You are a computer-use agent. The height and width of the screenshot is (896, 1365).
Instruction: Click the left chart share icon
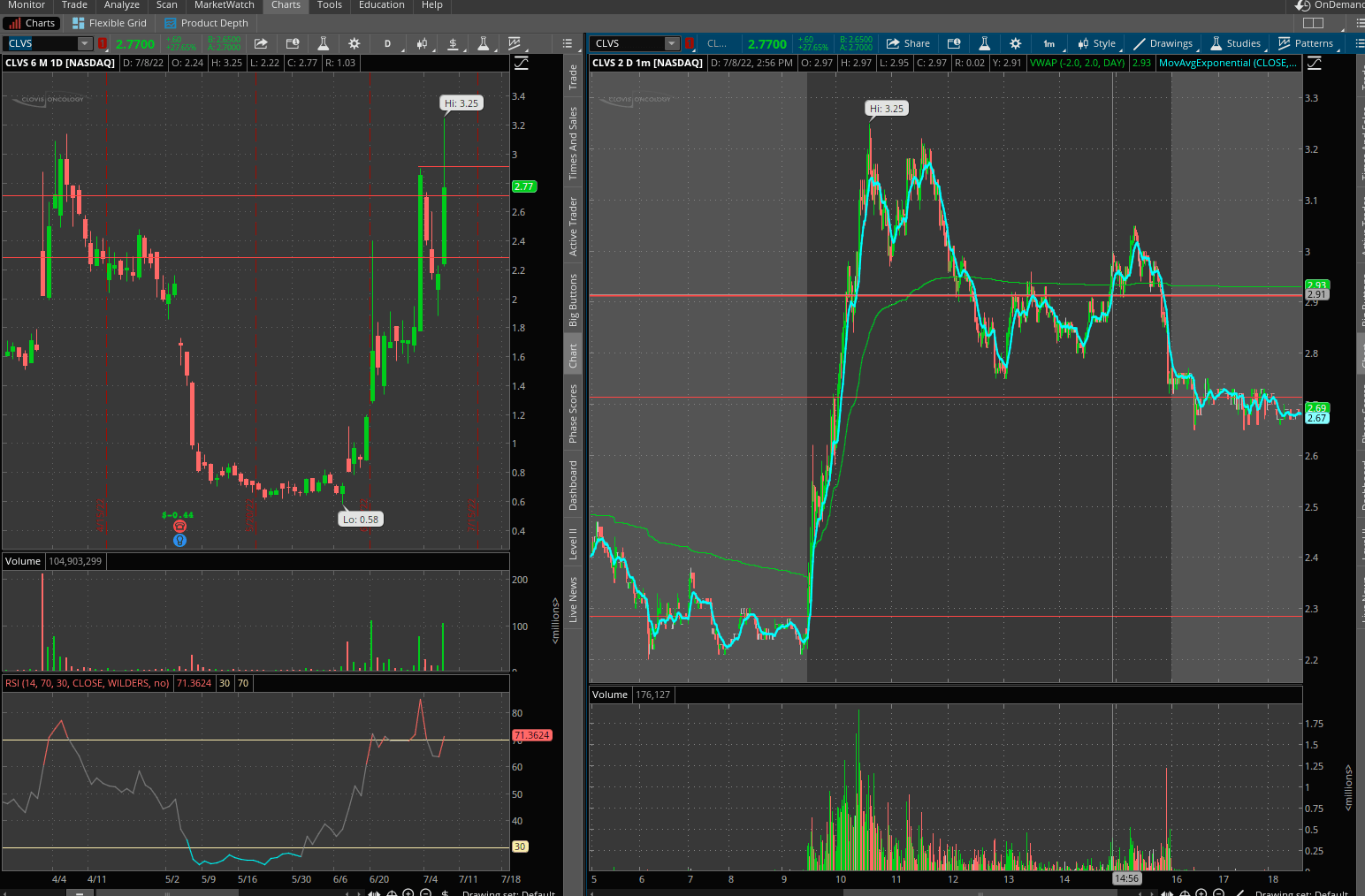coord(261,43)
